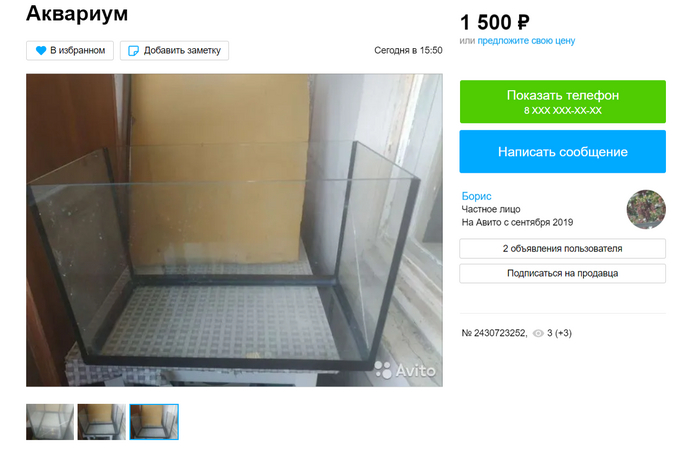Open the main aquarium photo
Screen dimensions: 700x461
[x=234, y=230]
